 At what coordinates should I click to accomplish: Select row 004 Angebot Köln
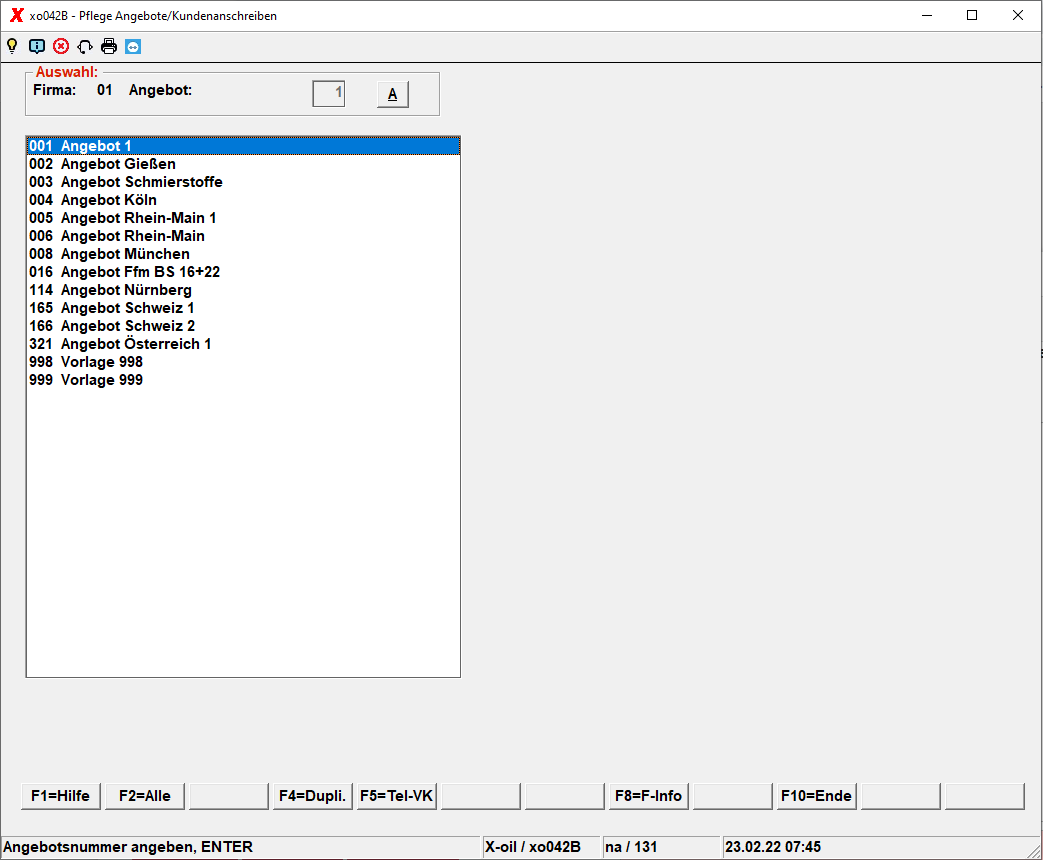(243, 200)
